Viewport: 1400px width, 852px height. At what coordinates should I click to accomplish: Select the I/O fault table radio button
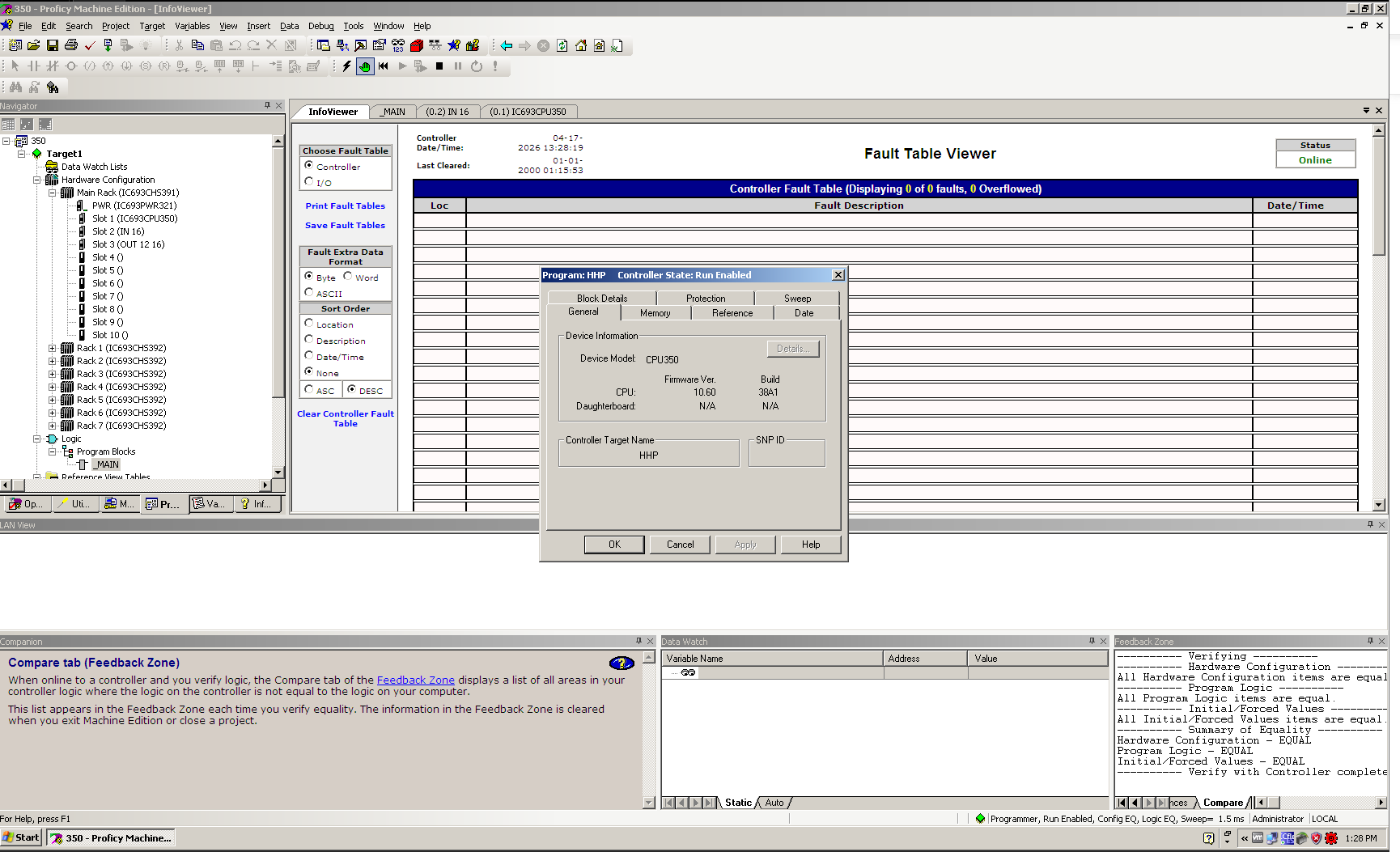309,182
